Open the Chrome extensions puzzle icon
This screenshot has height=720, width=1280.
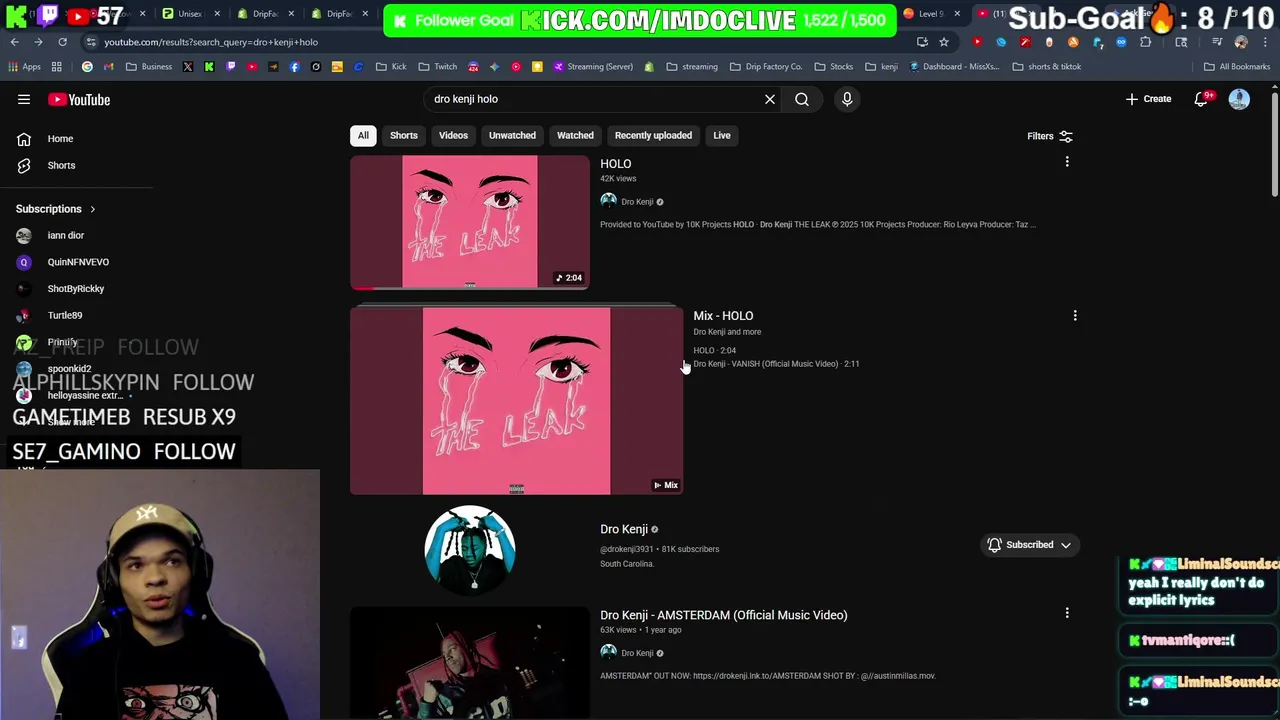pos(1146,42)
